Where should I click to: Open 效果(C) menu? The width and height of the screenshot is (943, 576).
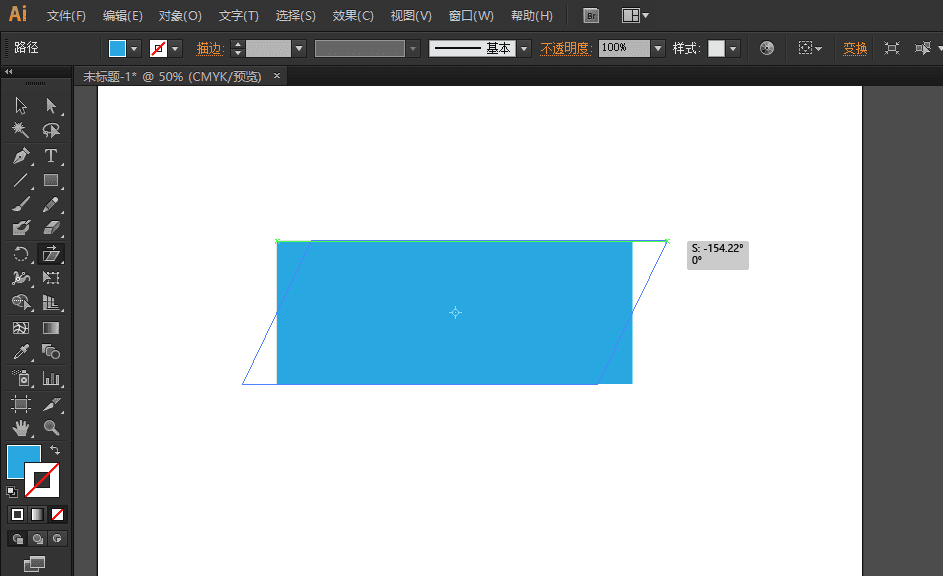pyautogui.click(x=353, y=16)
